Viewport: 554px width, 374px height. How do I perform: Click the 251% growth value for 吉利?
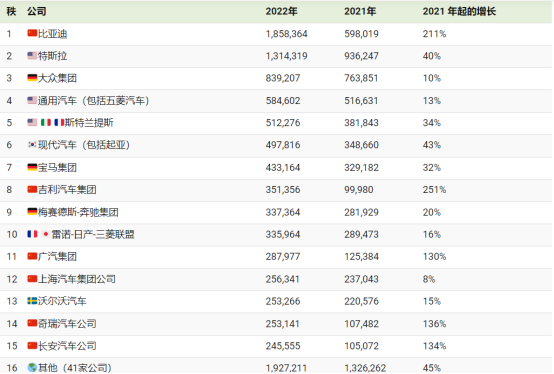[434, 190]
